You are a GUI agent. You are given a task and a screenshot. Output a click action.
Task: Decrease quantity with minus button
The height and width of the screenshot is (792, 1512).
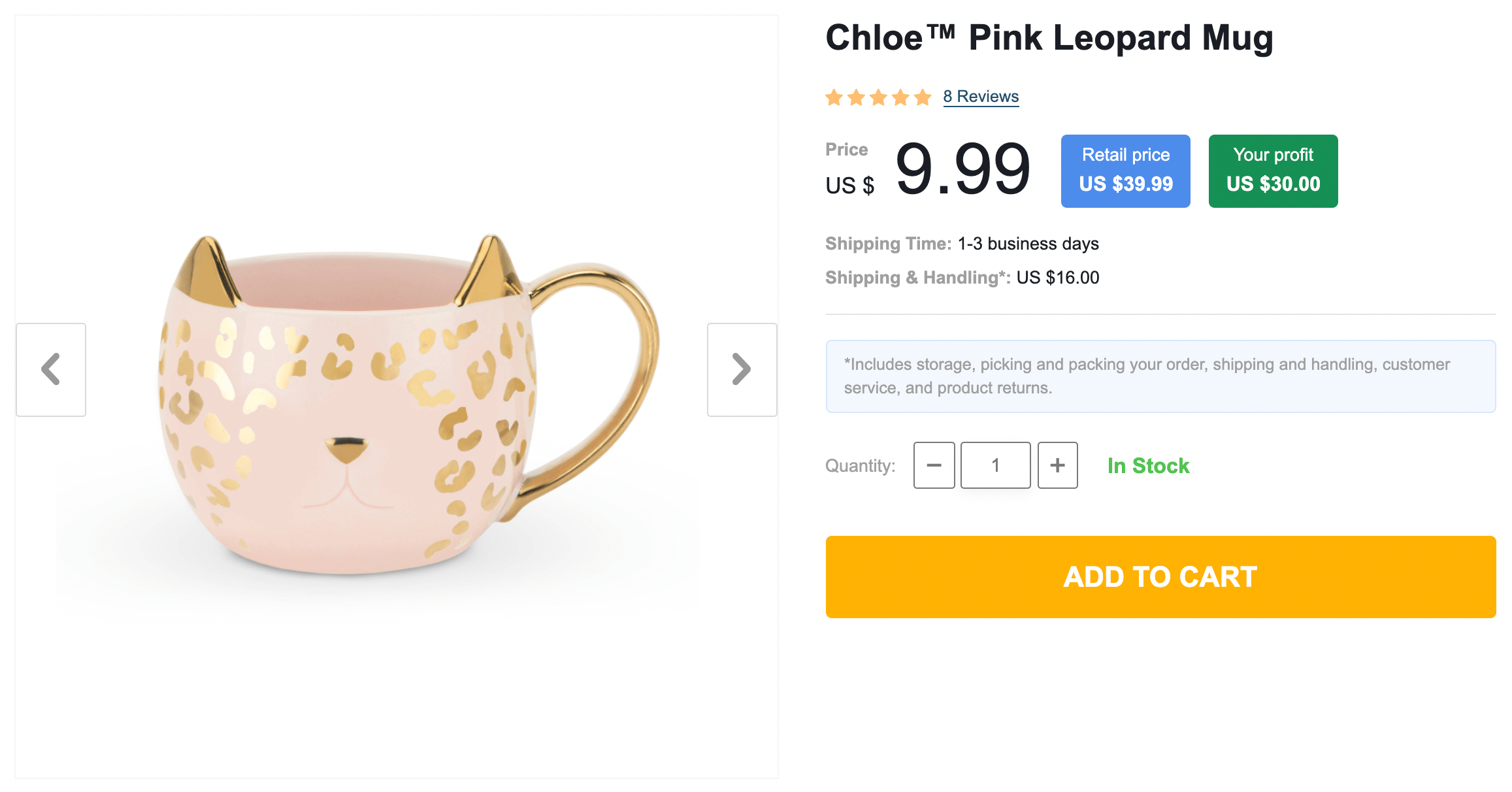[934, 465]
